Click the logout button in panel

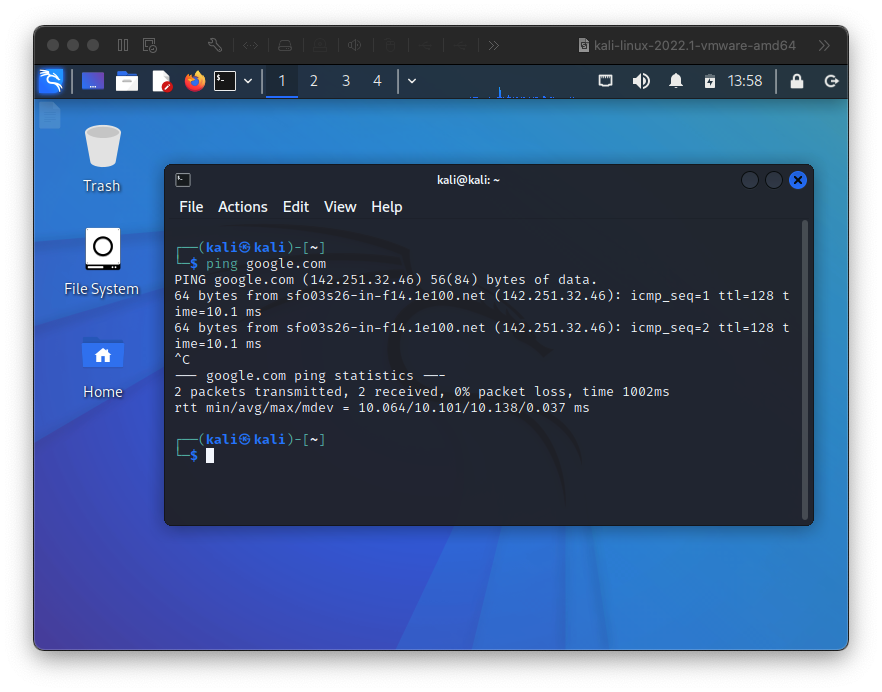coord(831,81)
